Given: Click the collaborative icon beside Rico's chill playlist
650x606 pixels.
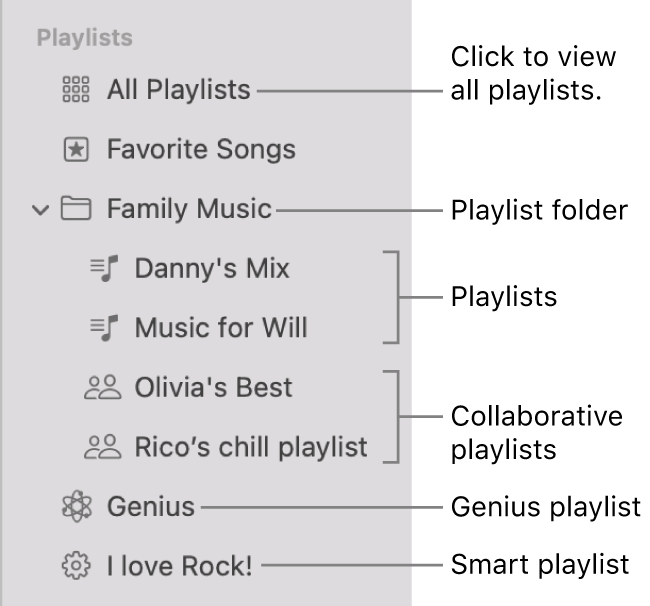Looking at the screenshot, I should click(103, 447).
